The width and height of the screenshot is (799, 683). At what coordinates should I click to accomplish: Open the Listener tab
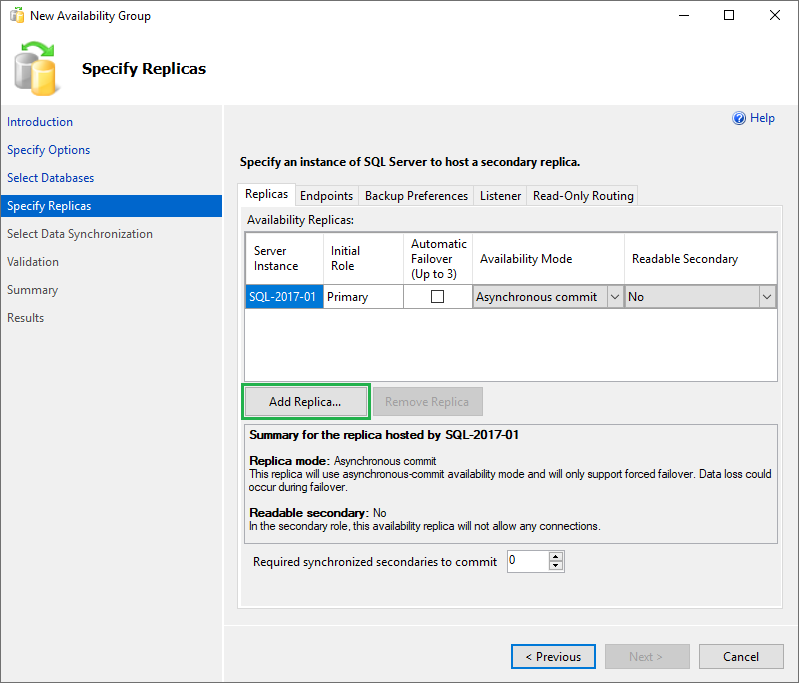500,196
